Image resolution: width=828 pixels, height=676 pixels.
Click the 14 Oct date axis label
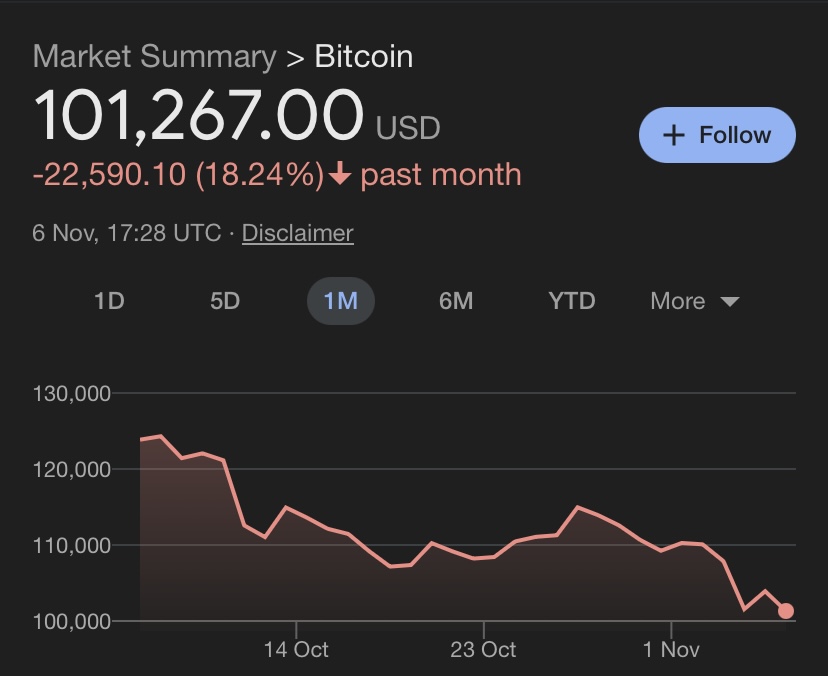click(x=296, y=650)
